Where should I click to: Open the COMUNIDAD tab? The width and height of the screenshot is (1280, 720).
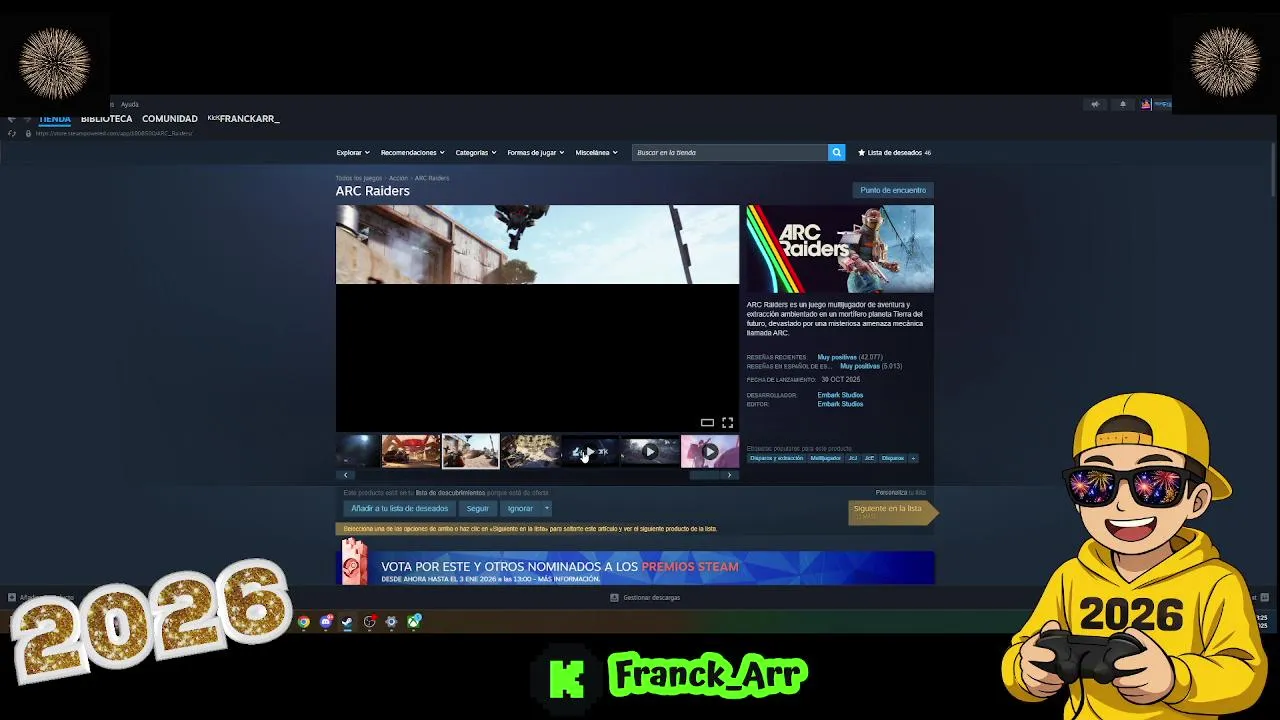(x=170, y=119)
